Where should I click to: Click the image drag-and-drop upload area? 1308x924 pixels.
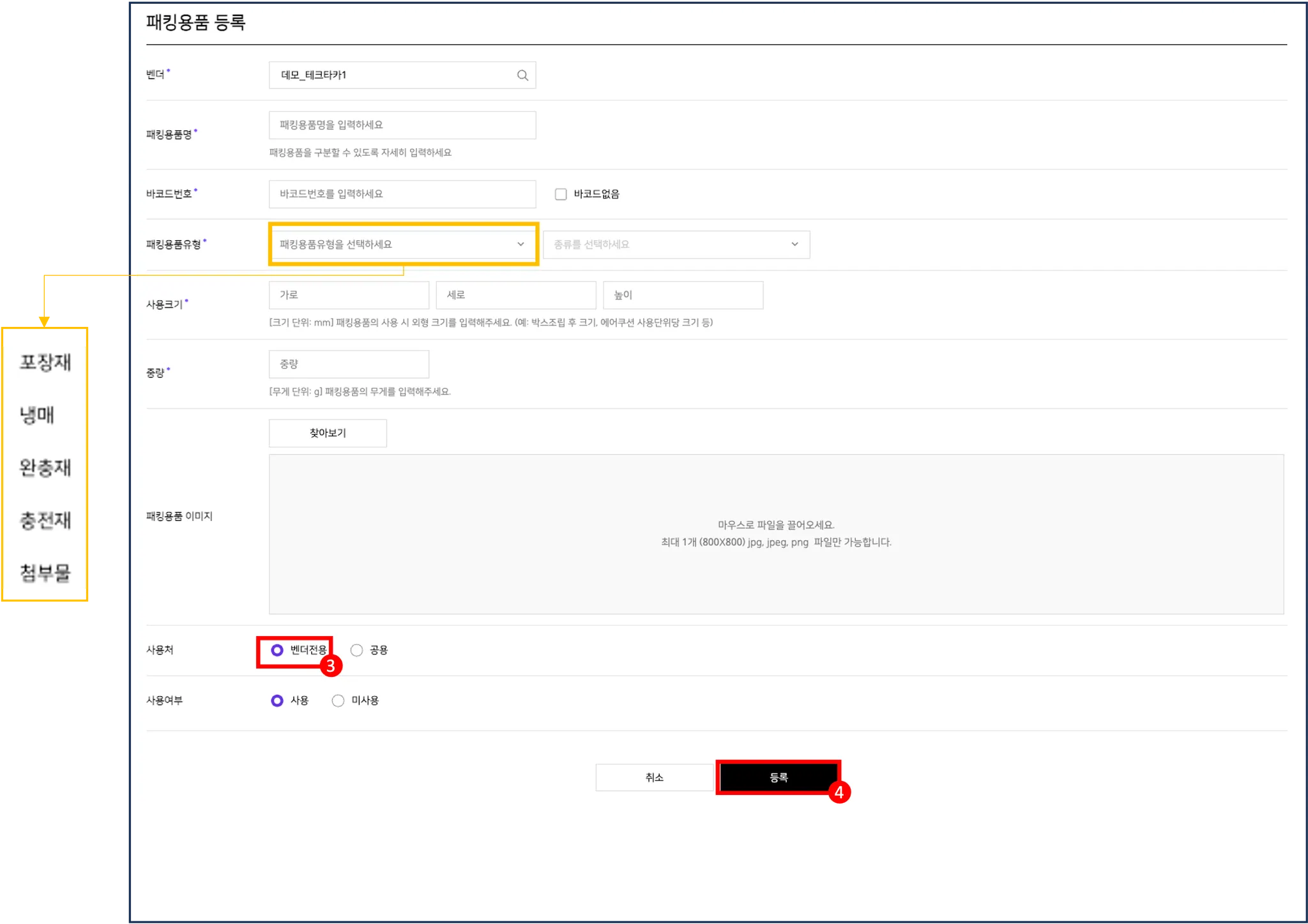pyautogui.click(x=775, y=534)
